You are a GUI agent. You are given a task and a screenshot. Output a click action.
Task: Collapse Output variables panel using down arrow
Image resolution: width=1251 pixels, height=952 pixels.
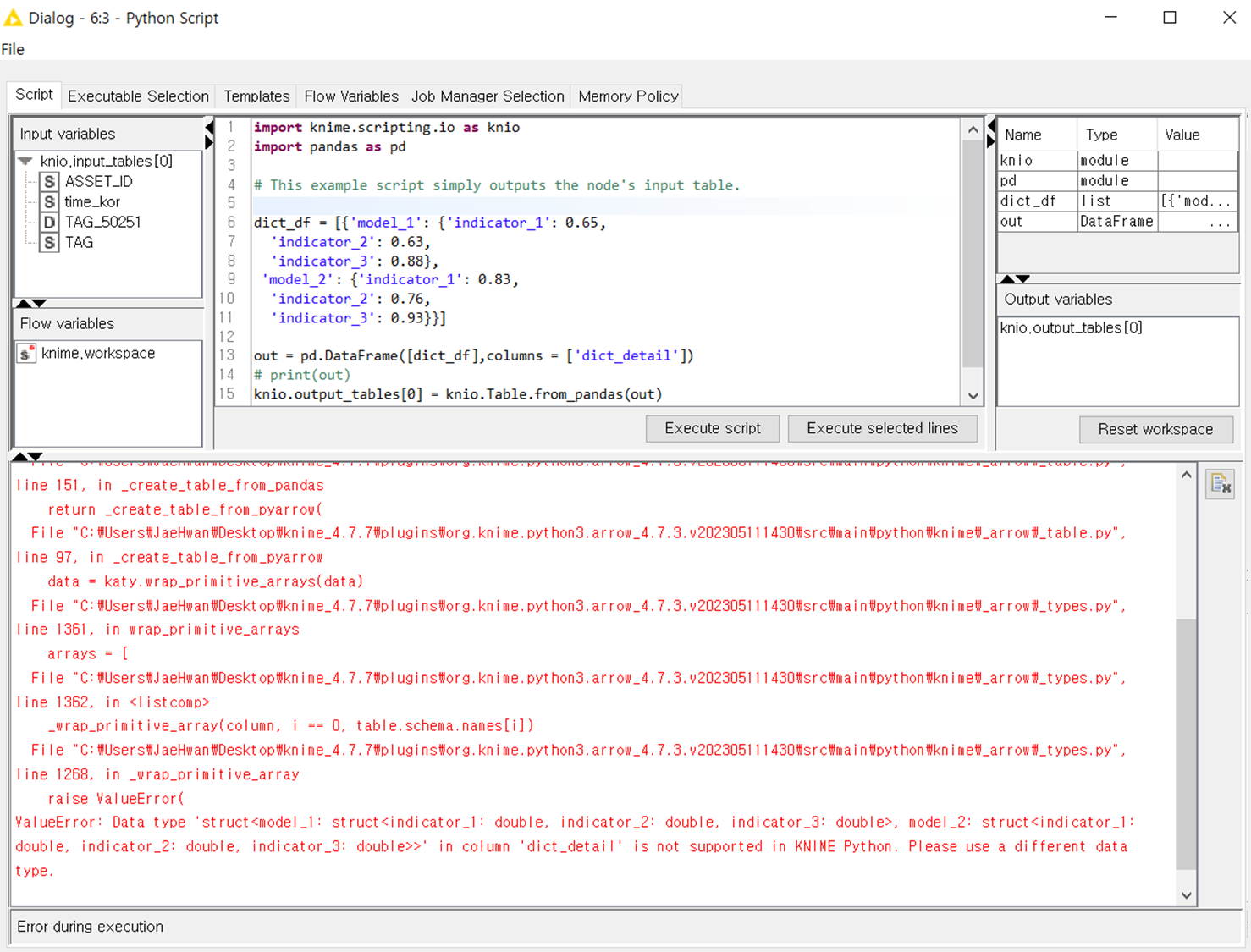[1023, 279]
